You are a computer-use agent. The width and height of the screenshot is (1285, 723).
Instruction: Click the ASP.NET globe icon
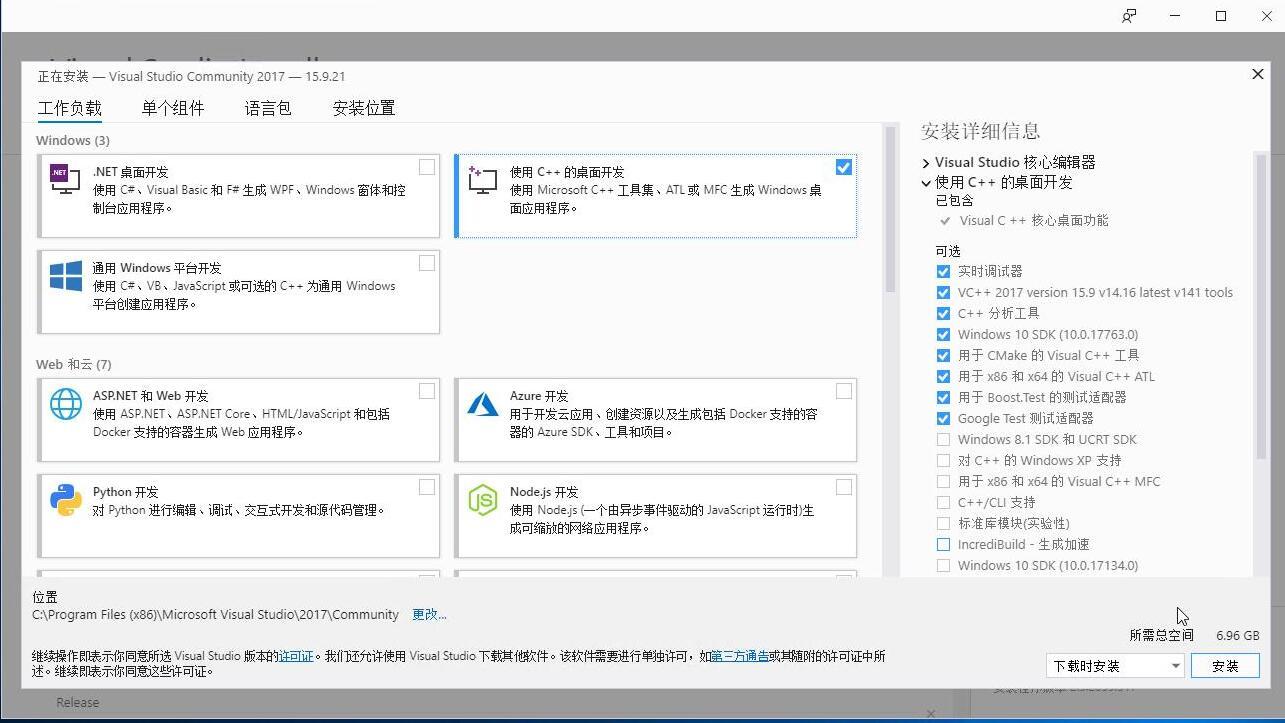pyautogui.click(x=66, y=404)
